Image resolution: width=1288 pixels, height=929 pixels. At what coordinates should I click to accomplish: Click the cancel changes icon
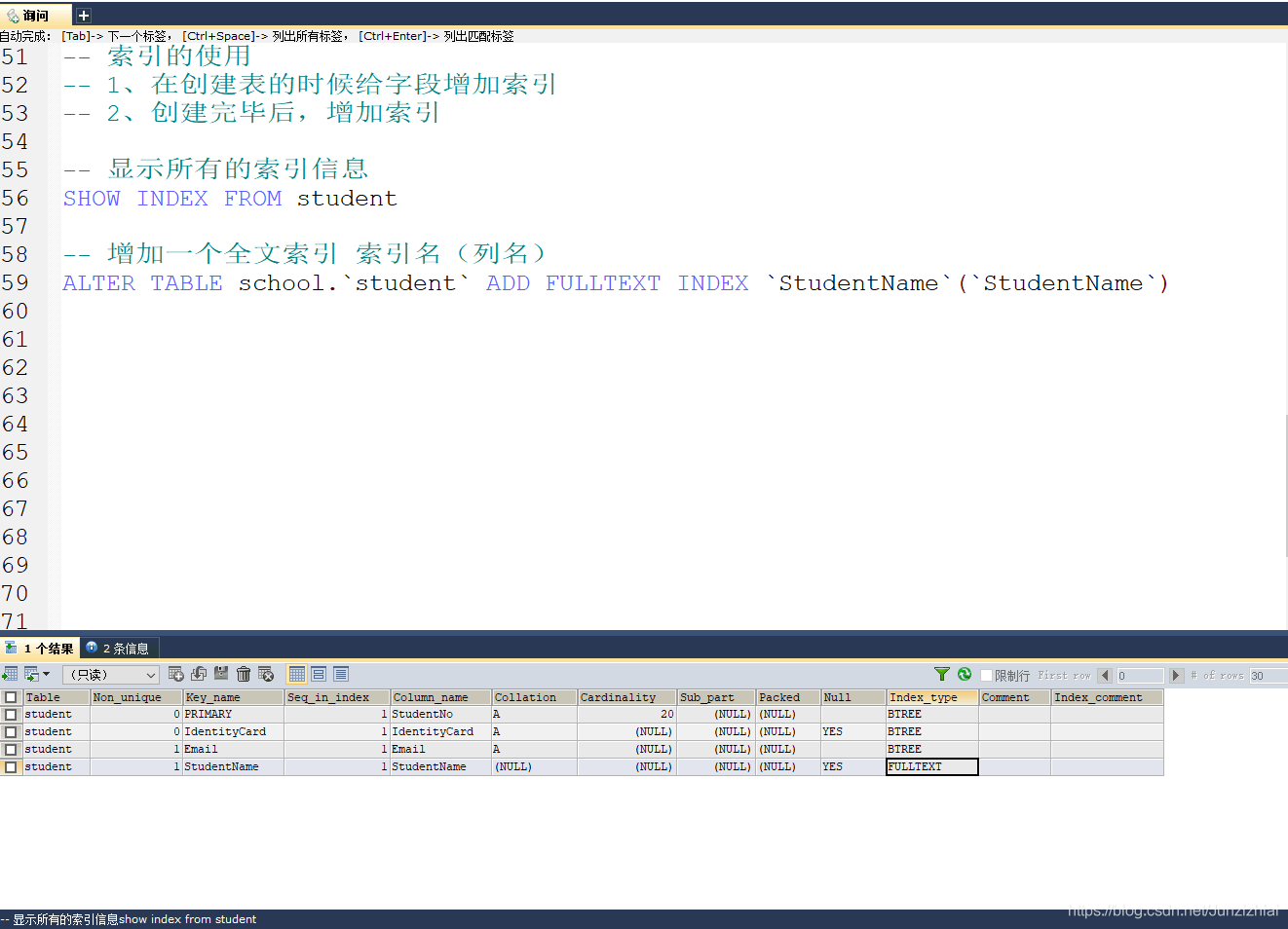point(265,674)
